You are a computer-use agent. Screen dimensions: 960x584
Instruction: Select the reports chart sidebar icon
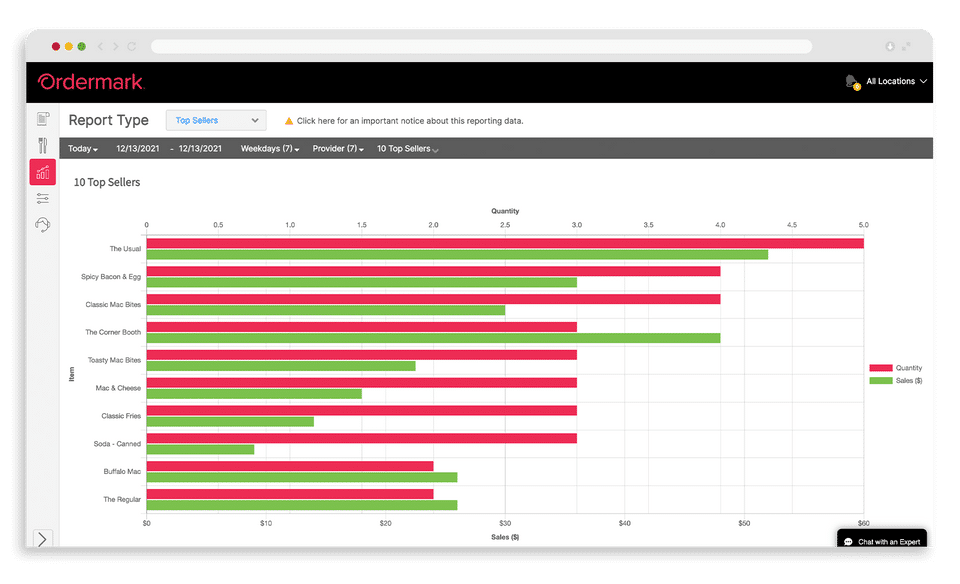click(43, 172)
